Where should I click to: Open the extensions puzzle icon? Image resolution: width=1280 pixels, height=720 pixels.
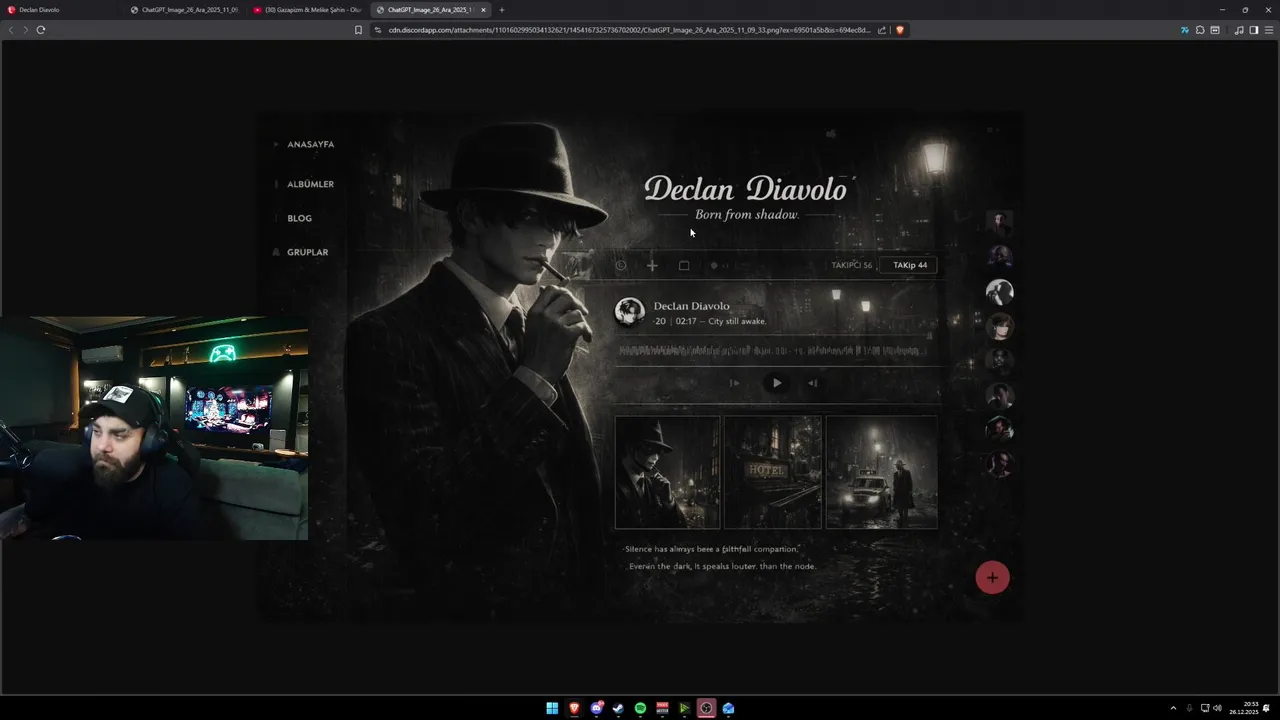(1200, 30)
